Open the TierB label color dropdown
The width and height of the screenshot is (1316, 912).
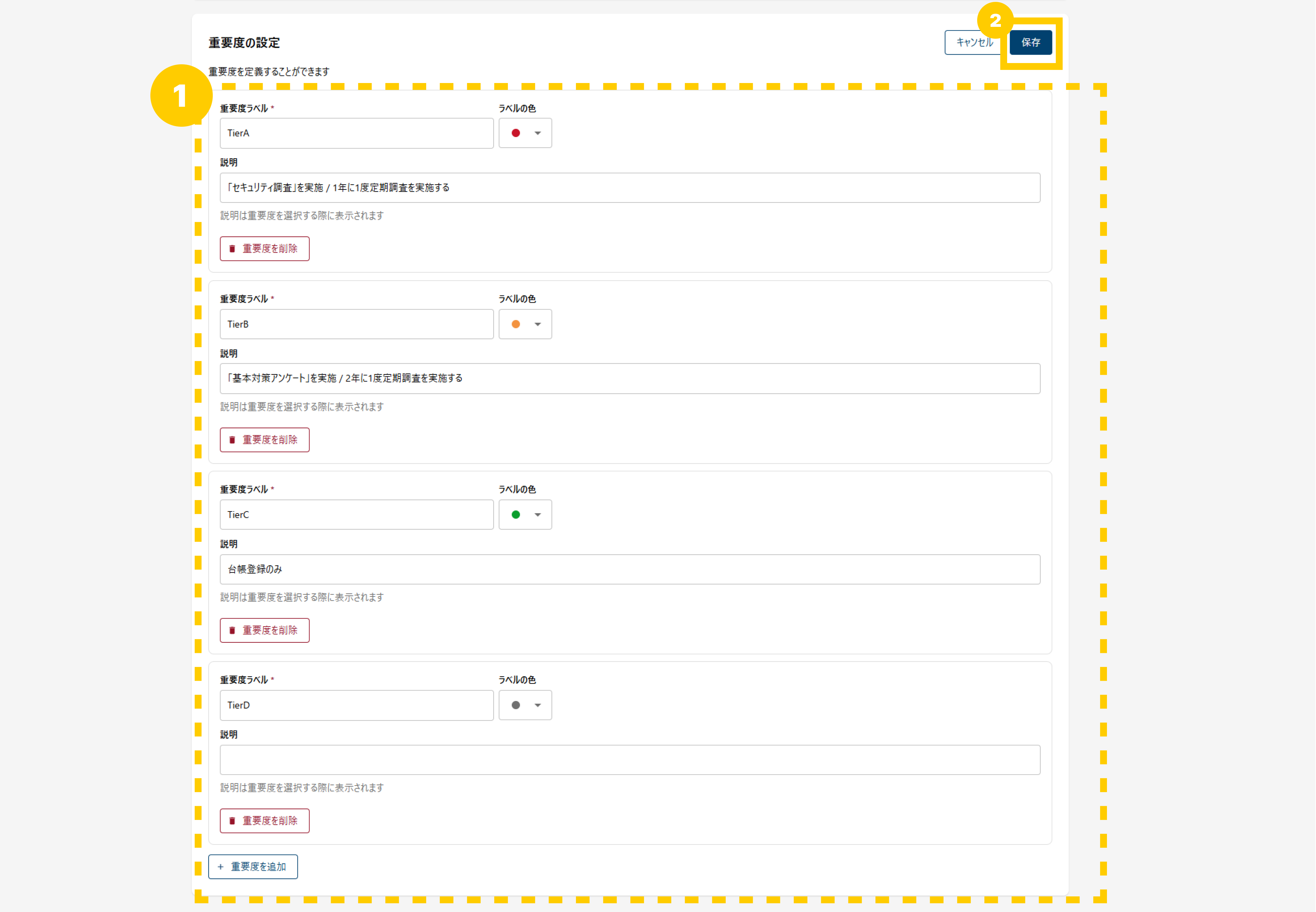click(525, 324)
